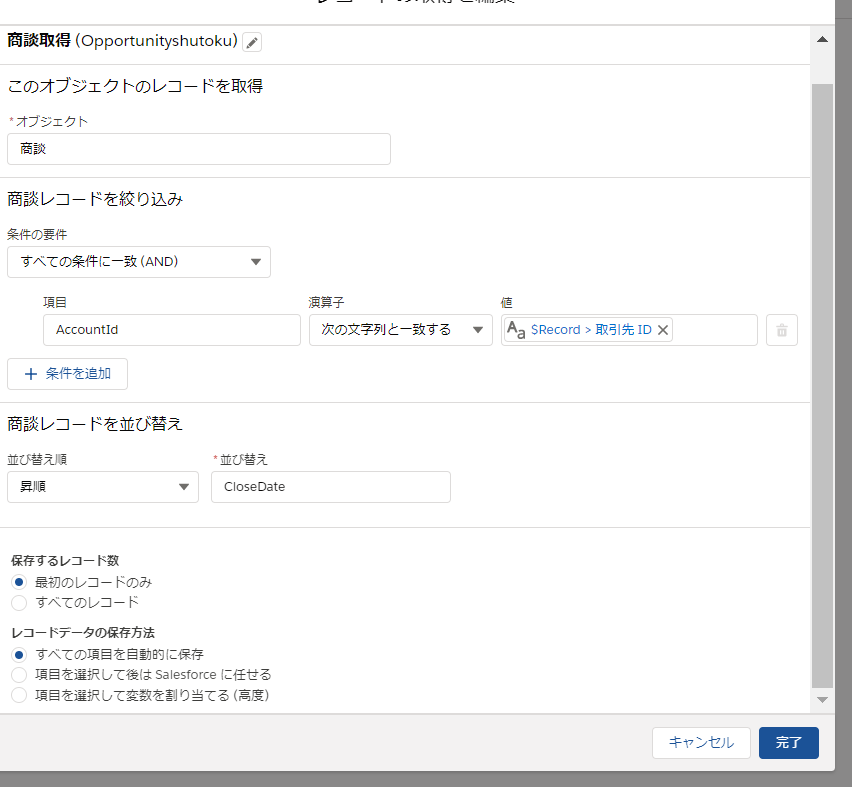The height and width of the screenshot is (787, 852).
Task: Open the 演算子 dropdown showing 次の文字列と一致する
Action: coord(400,329)
